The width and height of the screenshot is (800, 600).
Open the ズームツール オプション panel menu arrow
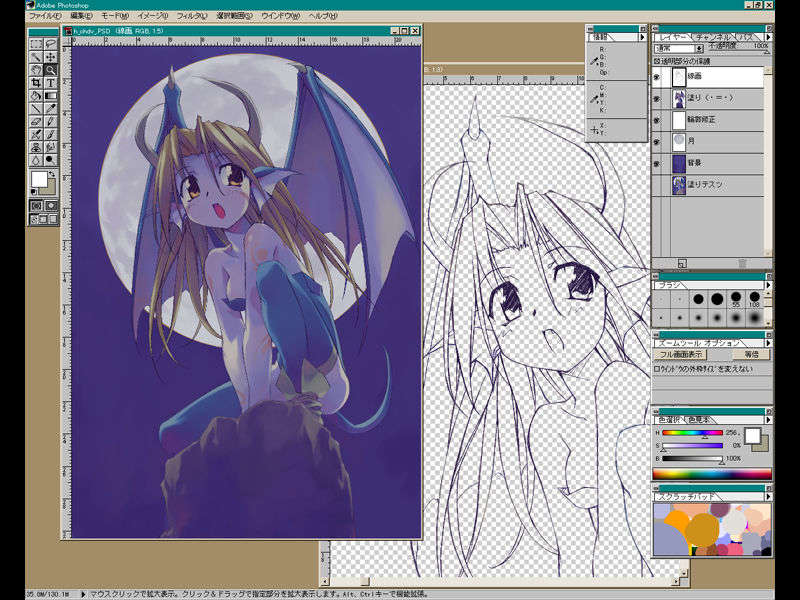[768, 343]
